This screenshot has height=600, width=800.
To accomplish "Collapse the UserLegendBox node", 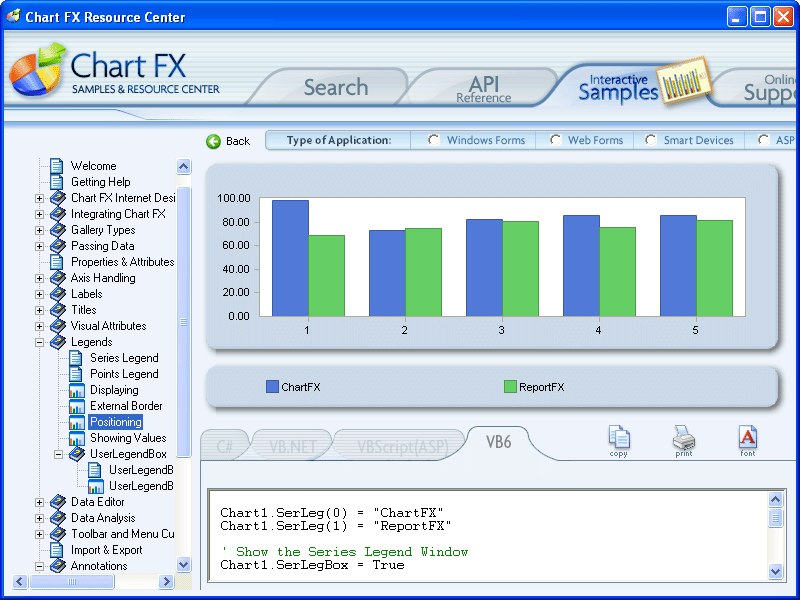I will (57, 453).
